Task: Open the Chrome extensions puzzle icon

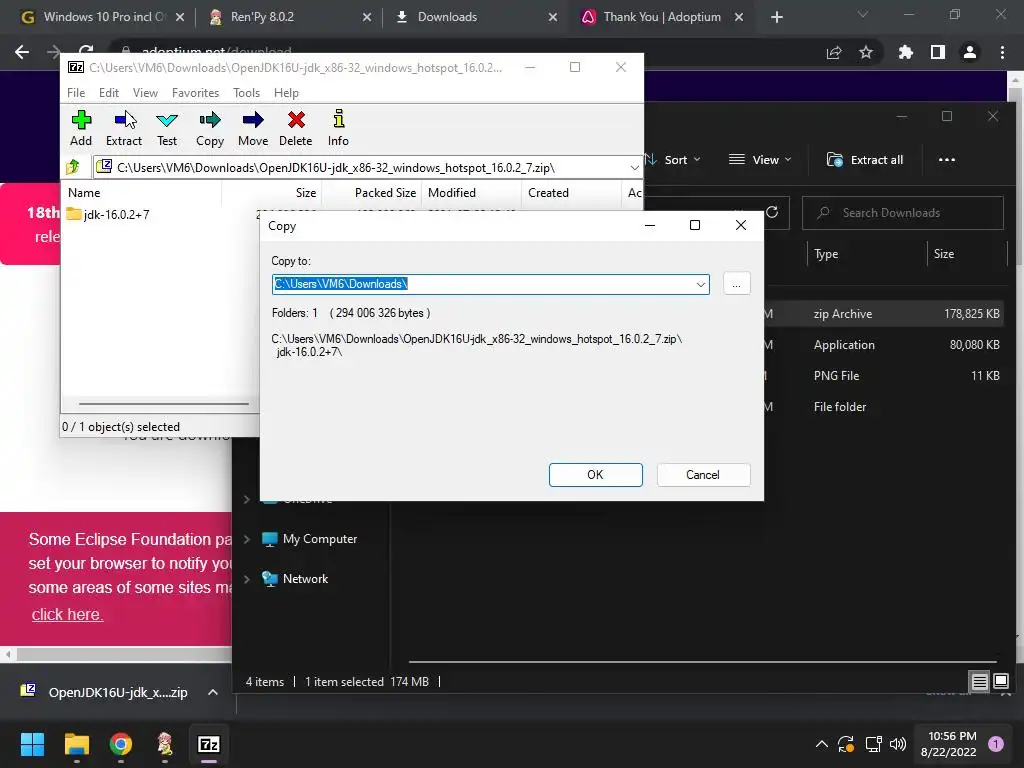Action: [x=906, y=52]
